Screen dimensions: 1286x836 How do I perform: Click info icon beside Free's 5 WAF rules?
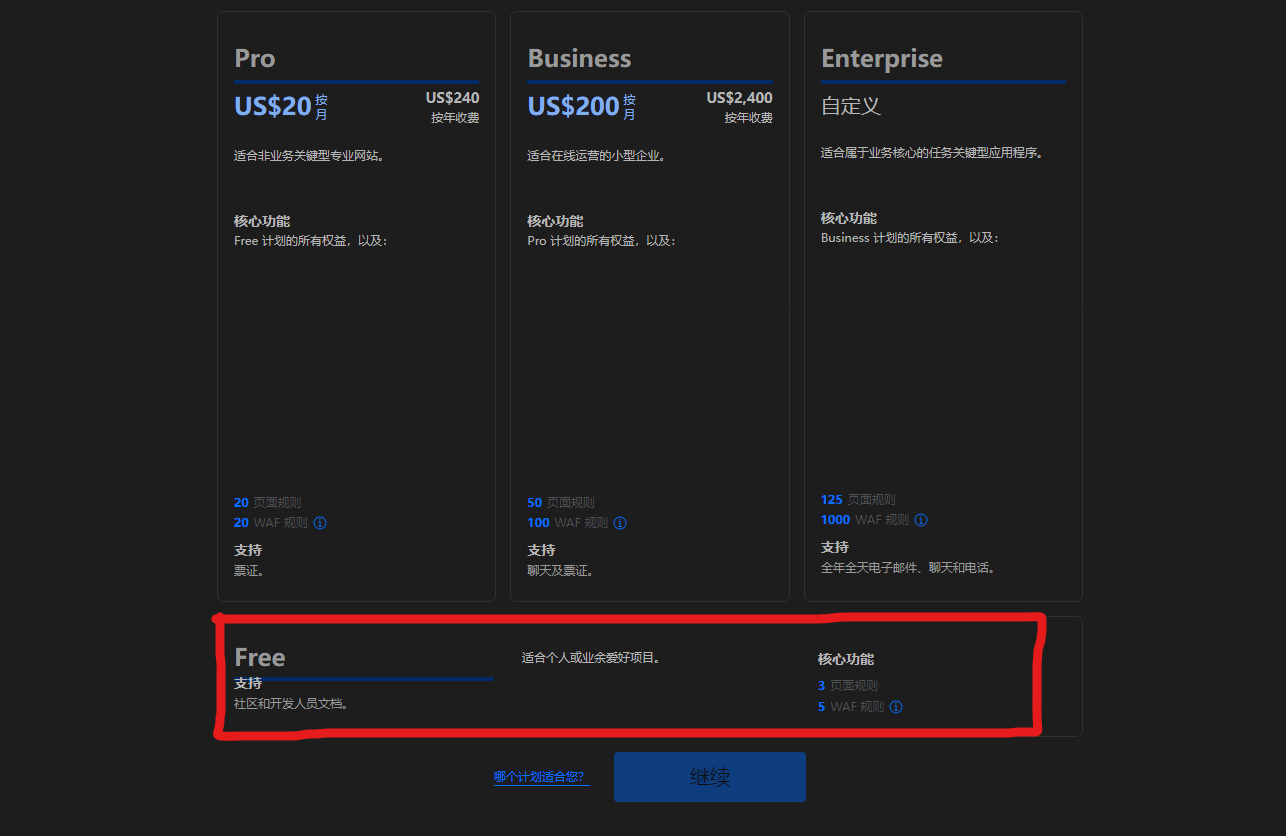tap(896, 707)
